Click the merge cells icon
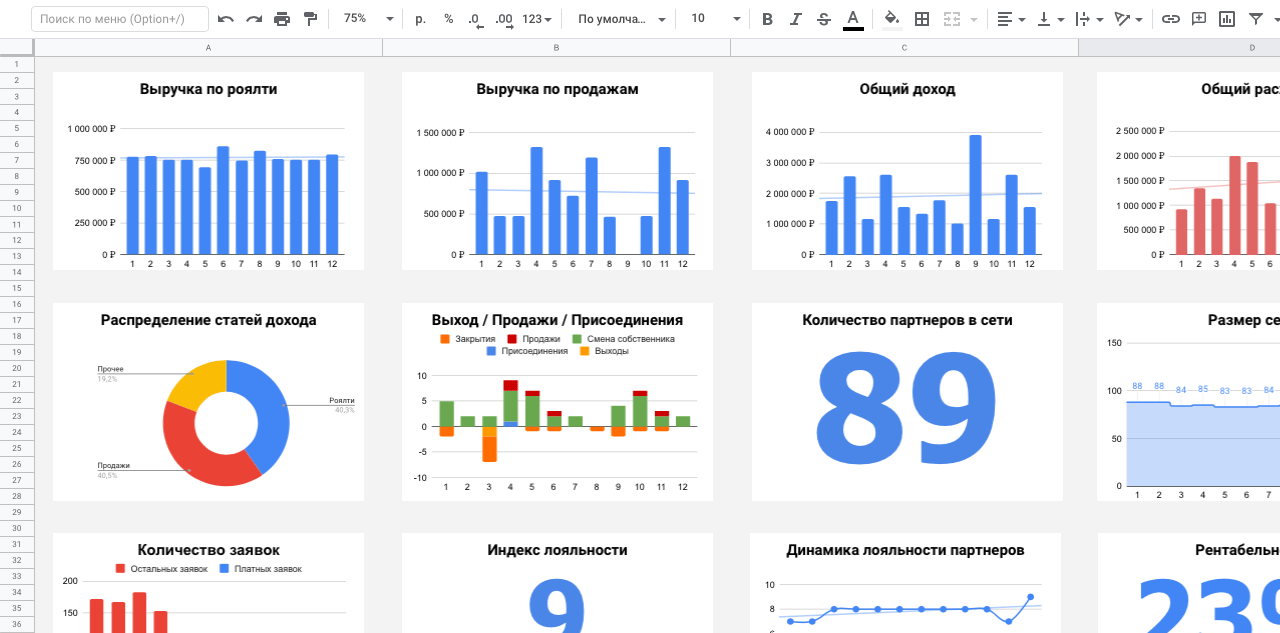Screen dimensions: 1280x633 pyautogui.click(x=951, y=19)
